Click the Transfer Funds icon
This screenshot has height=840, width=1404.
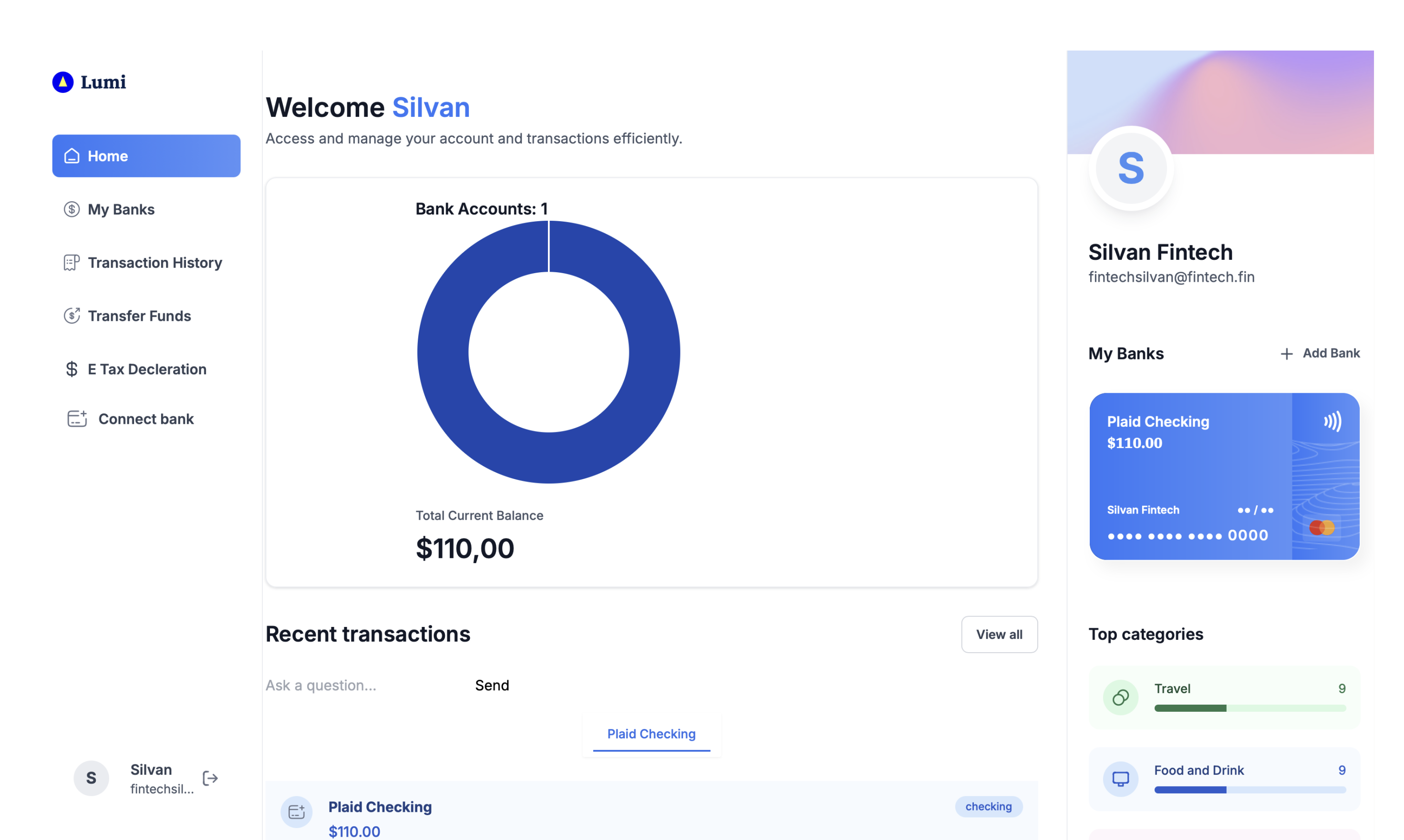(x=72, y=316)
